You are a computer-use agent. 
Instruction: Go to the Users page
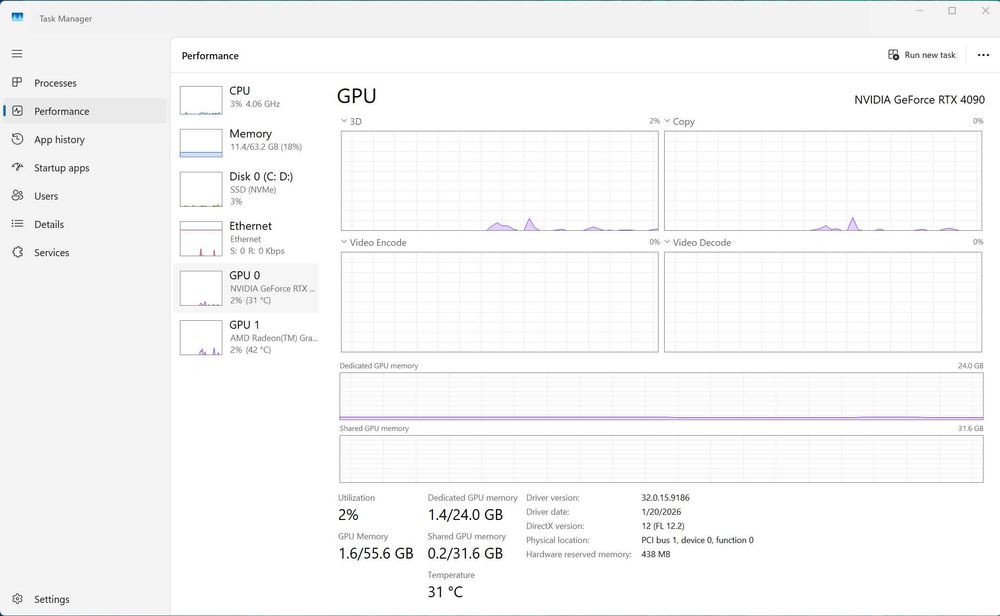46,196
